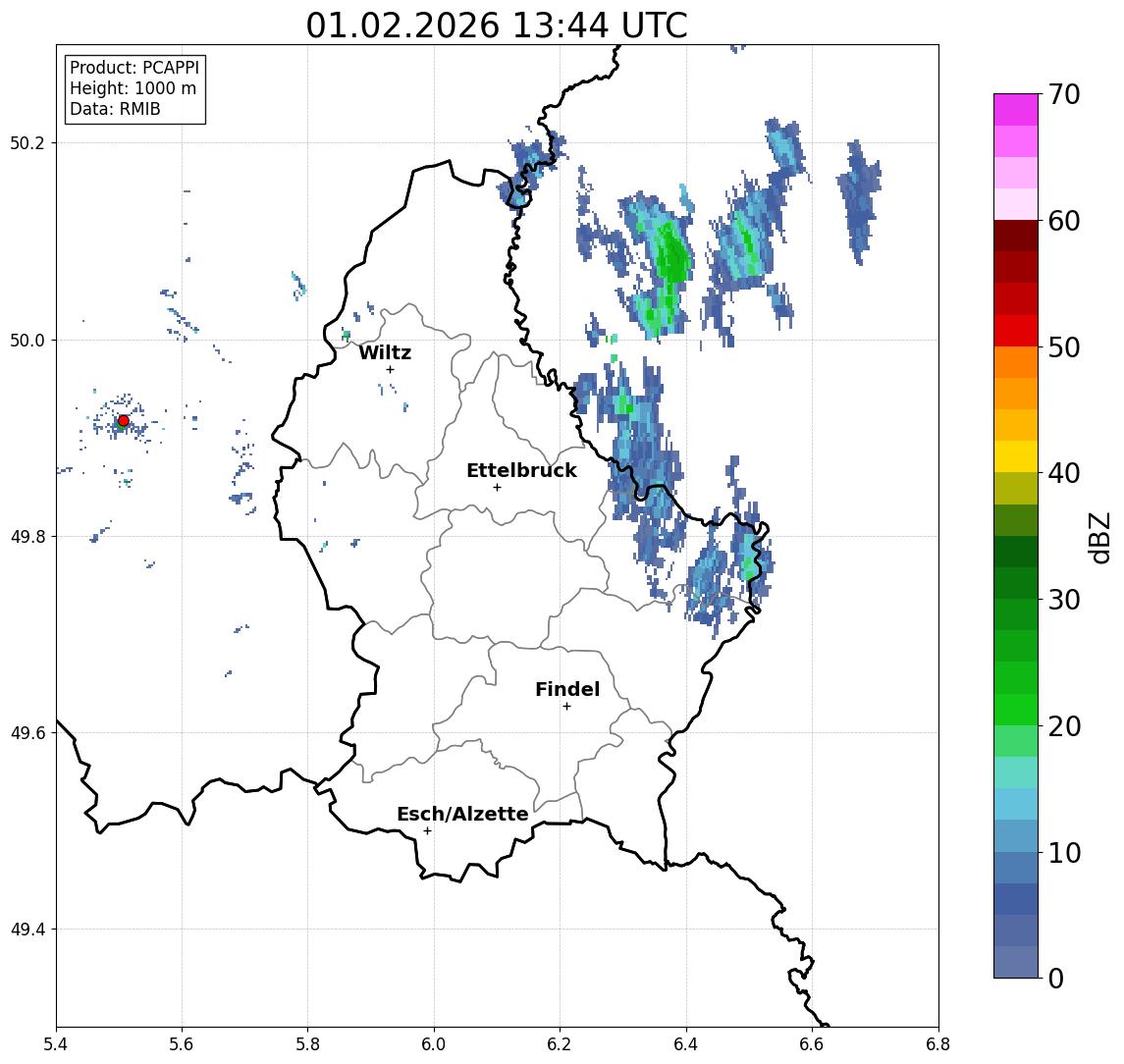Click the longitude tick label 5.4
Screen dimensions: 1124x1064
[56, 1044]
